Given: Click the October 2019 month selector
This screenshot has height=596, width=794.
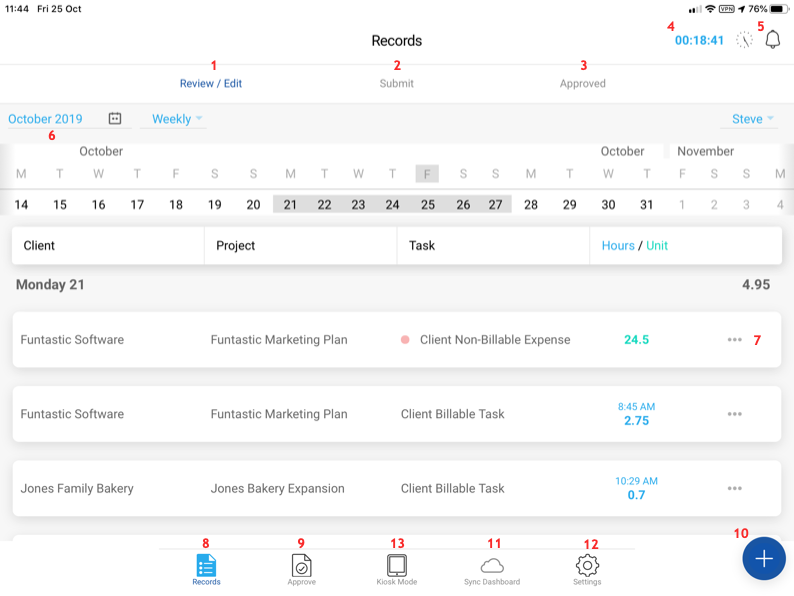Looking at the screenshot, I should pos(45,118).
